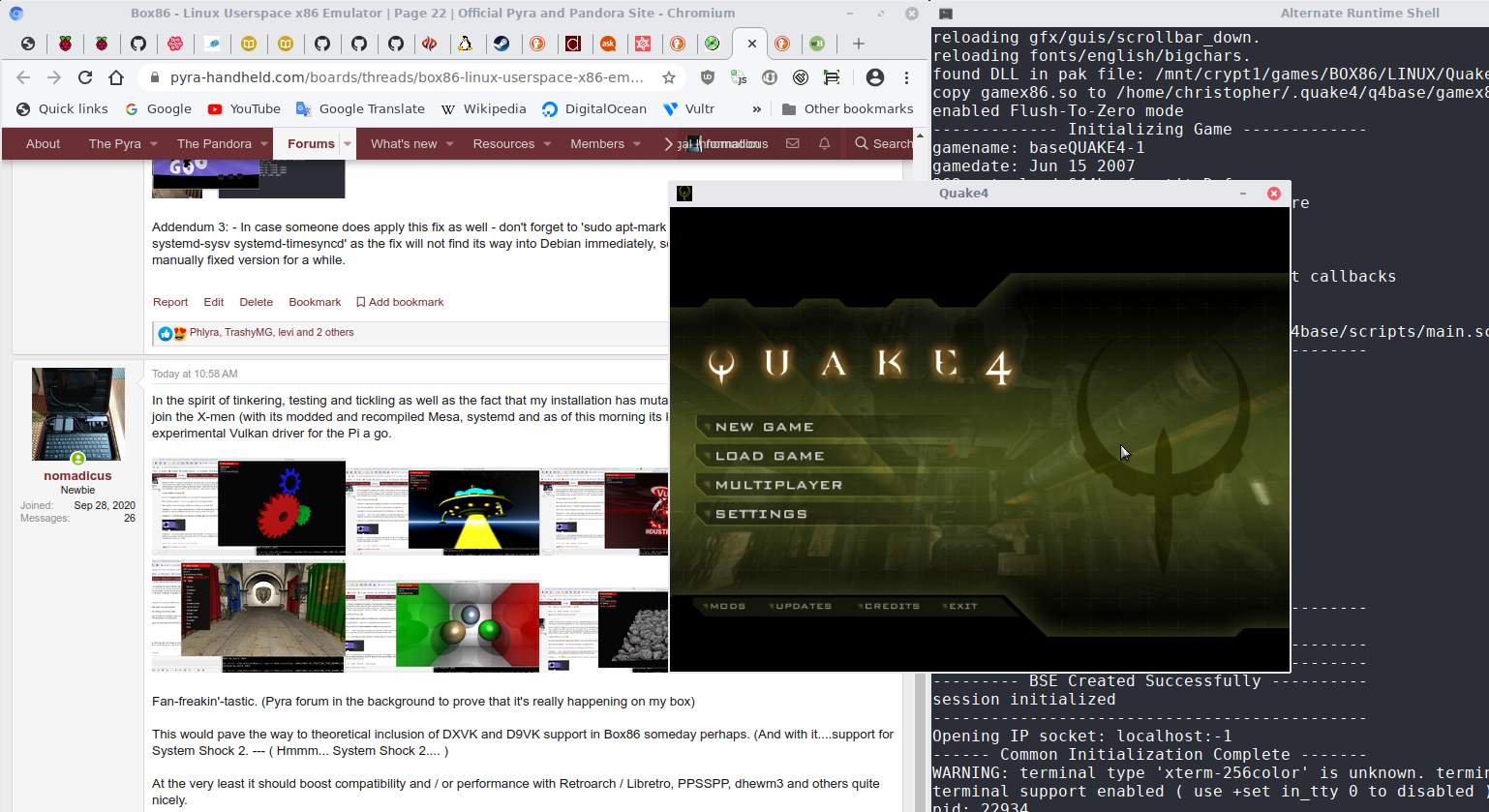Screen dimensions: 1489x812
Task: Open Chromium's three-dot menu
Action: click(906, 77)
